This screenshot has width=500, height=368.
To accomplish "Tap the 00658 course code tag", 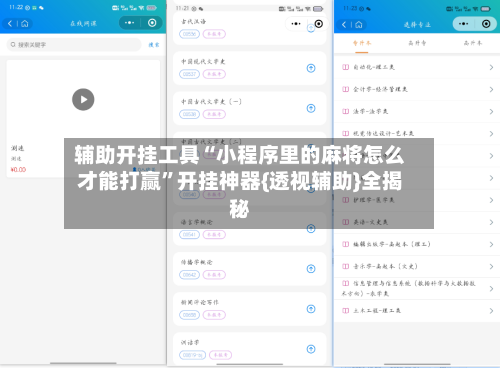I will pos(189,315).
